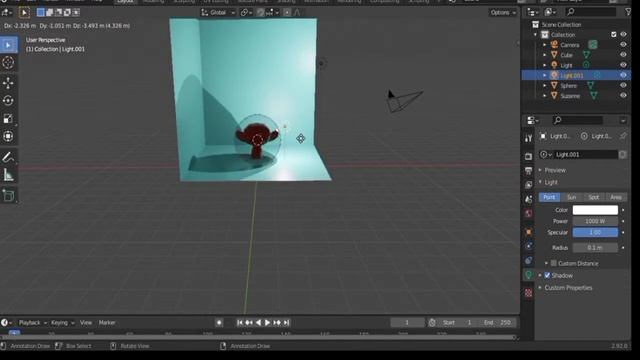
Task: Open the Object Data light properties tab
Action: 529,275
